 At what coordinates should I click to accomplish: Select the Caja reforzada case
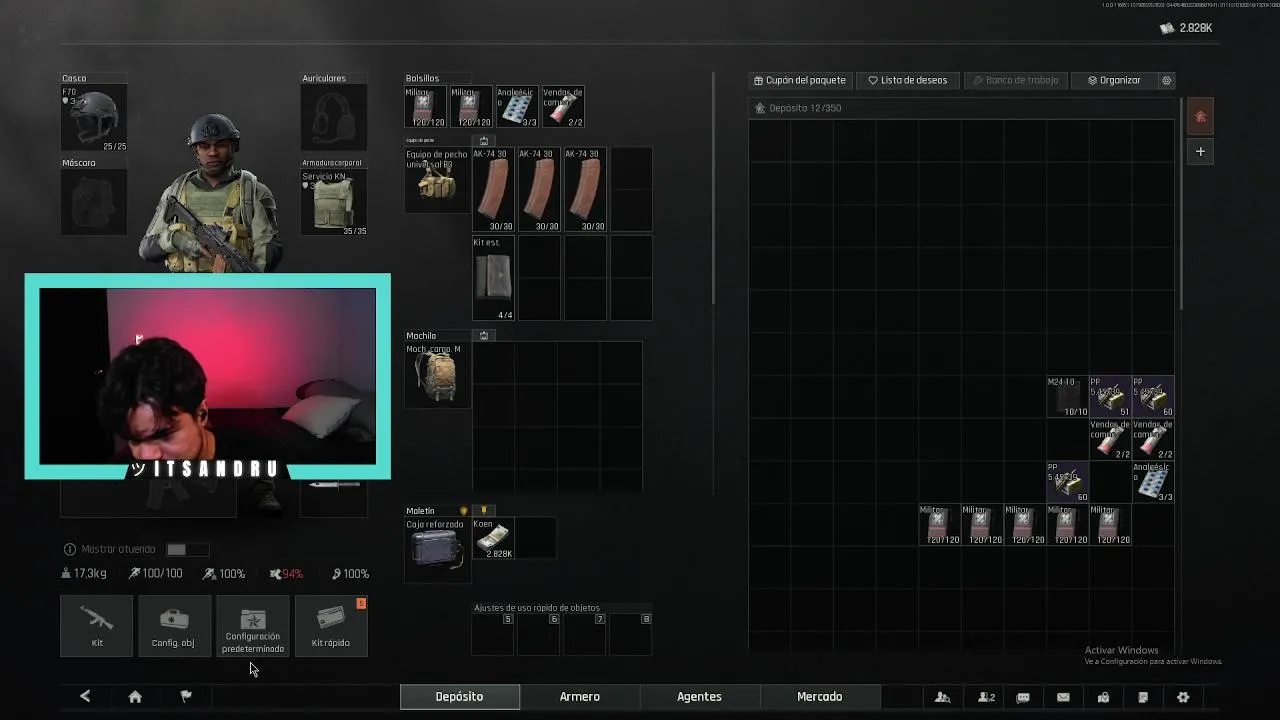point(437,550)
